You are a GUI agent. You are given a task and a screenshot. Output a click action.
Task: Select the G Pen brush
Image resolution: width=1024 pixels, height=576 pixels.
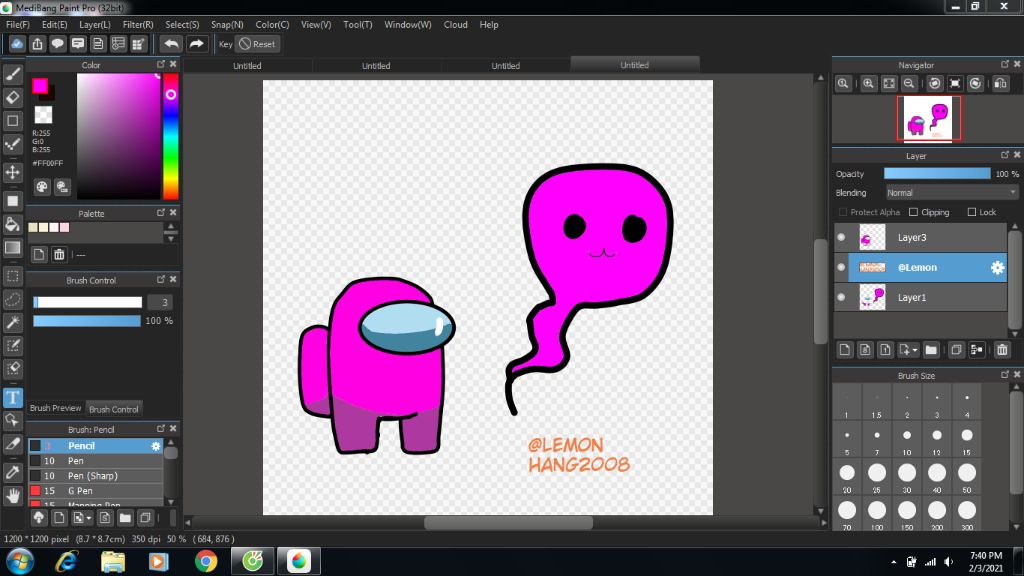(x=95, y=491)
